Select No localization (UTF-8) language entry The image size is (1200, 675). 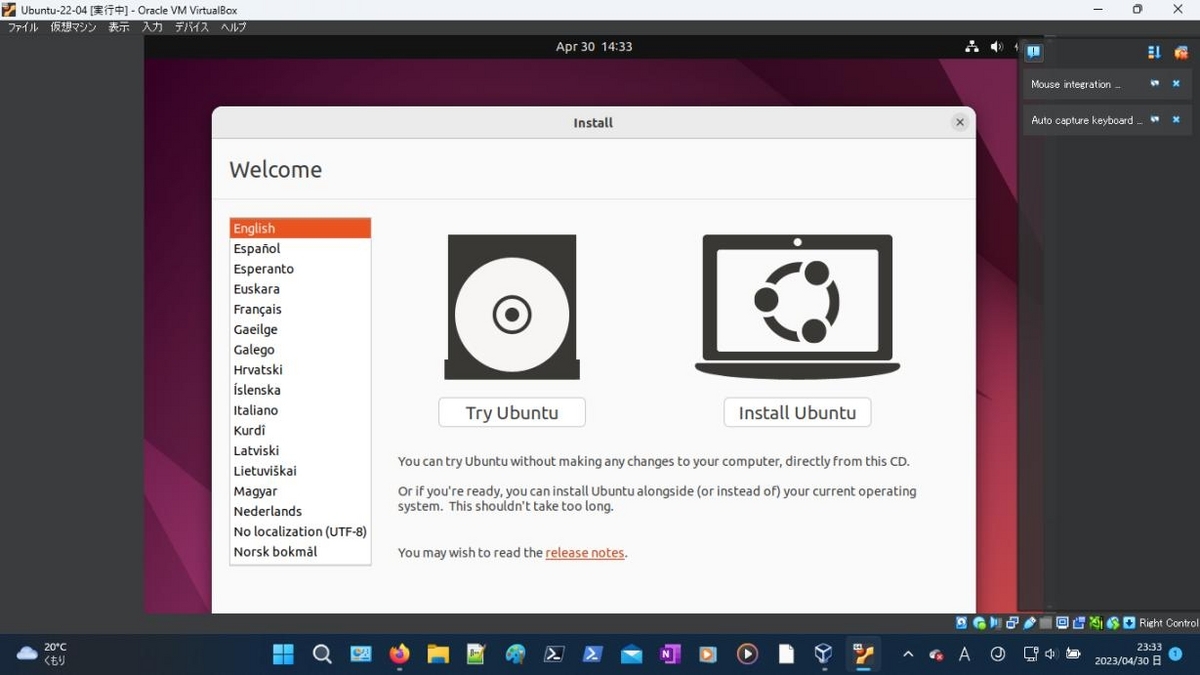300,531
